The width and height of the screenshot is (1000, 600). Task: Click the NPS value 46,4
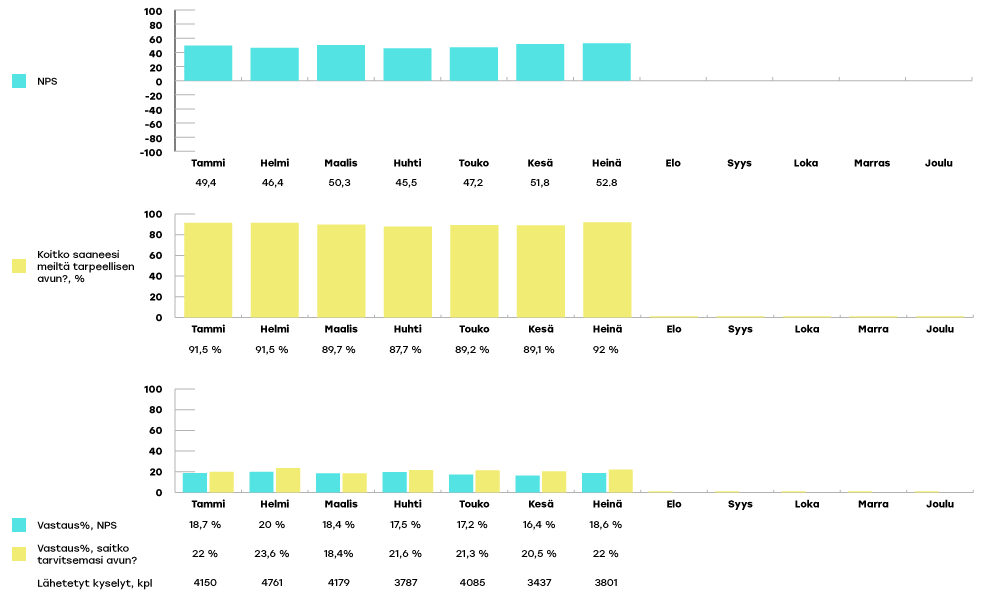pos(274,182)
